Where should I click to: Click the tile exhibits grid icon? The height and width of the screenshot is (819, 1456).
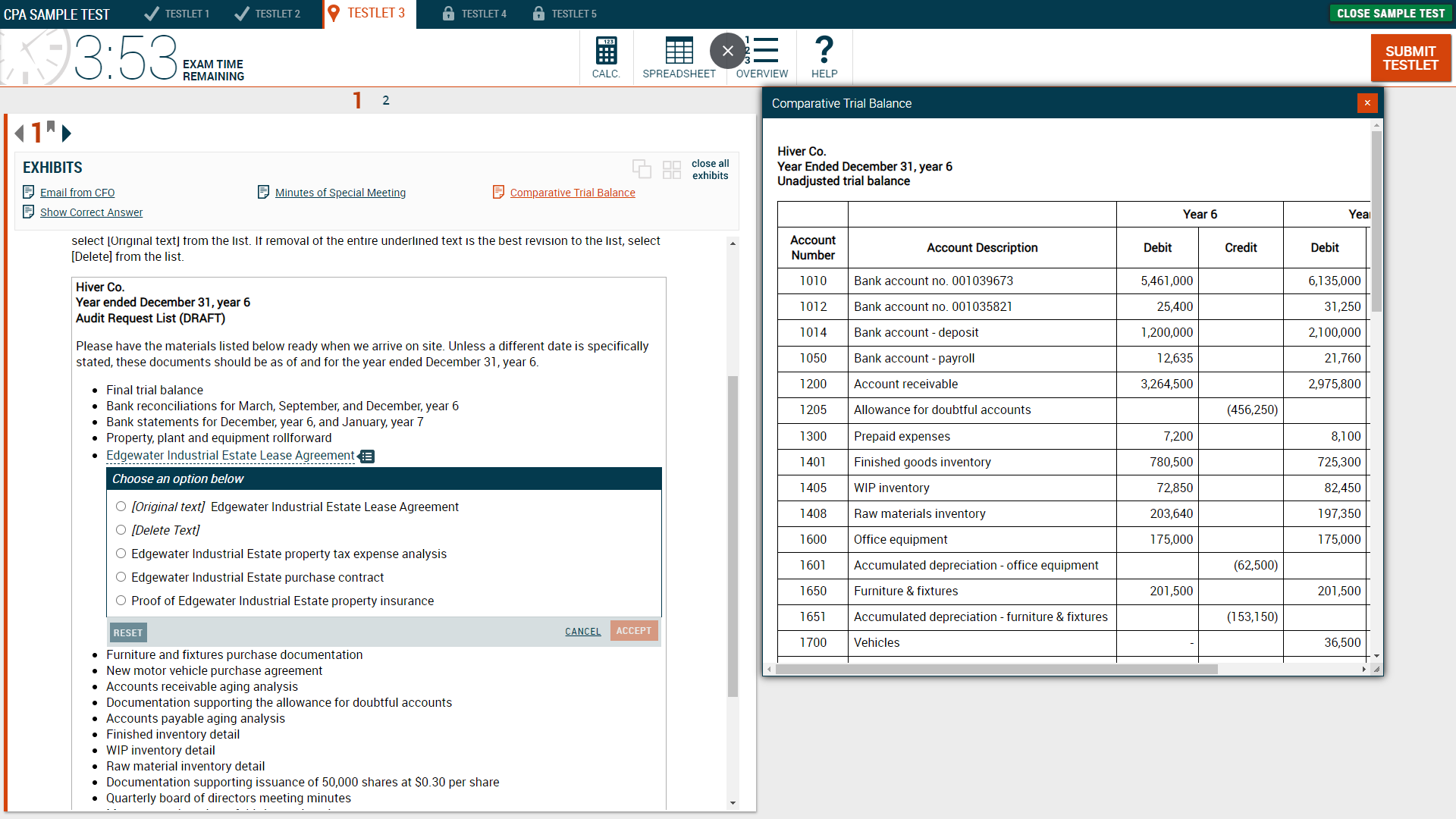[x=672, y=169]
